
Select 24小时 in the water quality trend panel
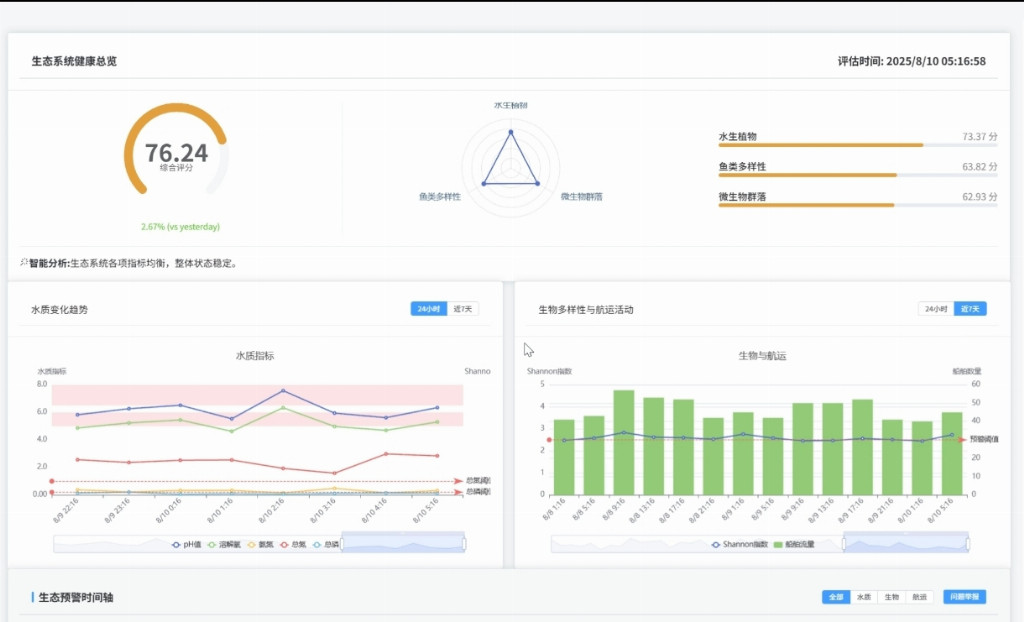point(429,309)
